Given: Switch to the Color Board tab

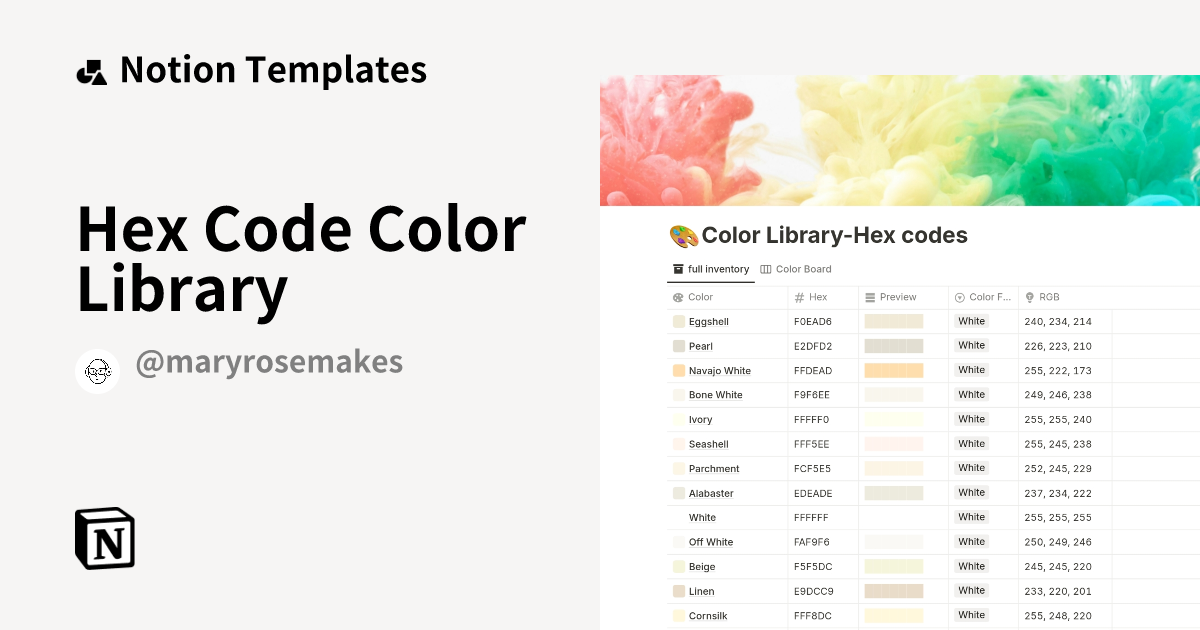Looking at the screenshot, I should [x=796, y=269].
